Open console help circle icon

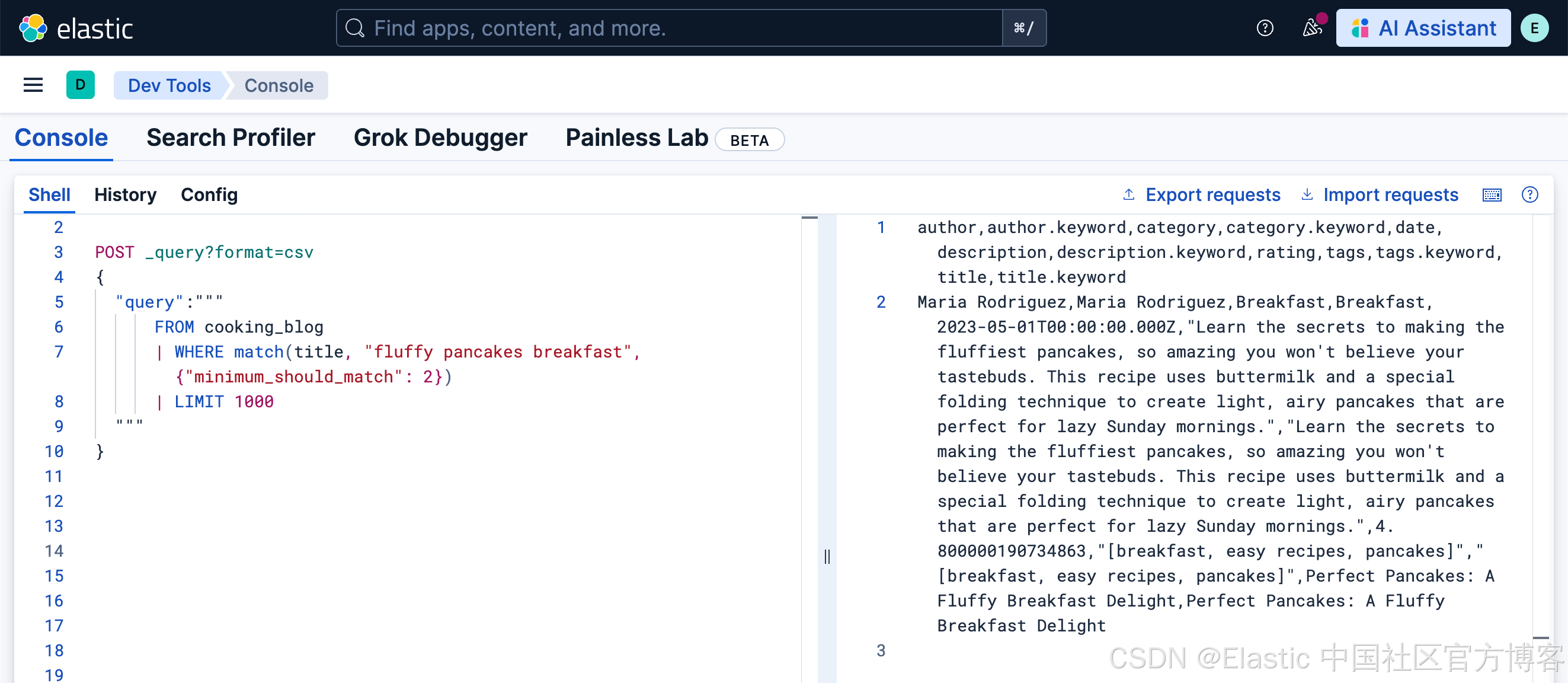tap(1529, 195)
